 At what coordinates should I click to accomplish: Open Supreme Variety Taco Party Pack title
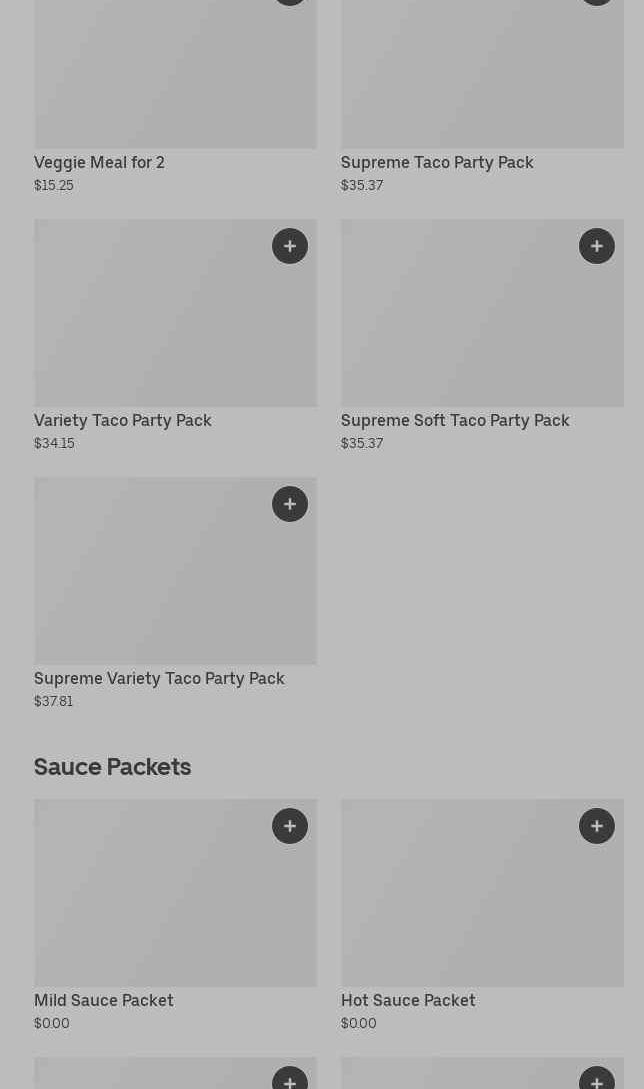coord(159,678)
